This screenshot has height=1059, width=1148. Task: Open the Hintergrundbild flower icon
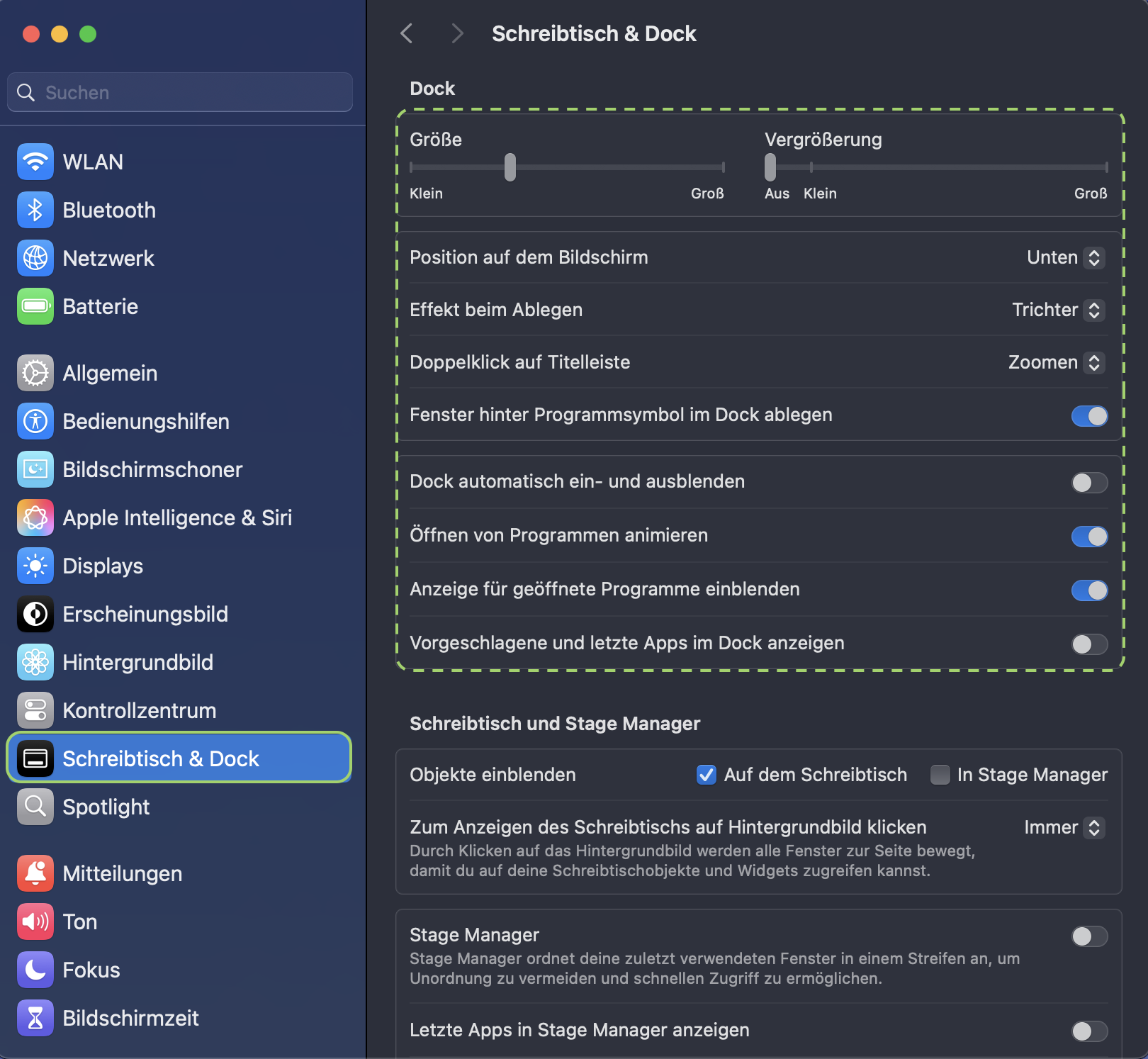point(35,662)
